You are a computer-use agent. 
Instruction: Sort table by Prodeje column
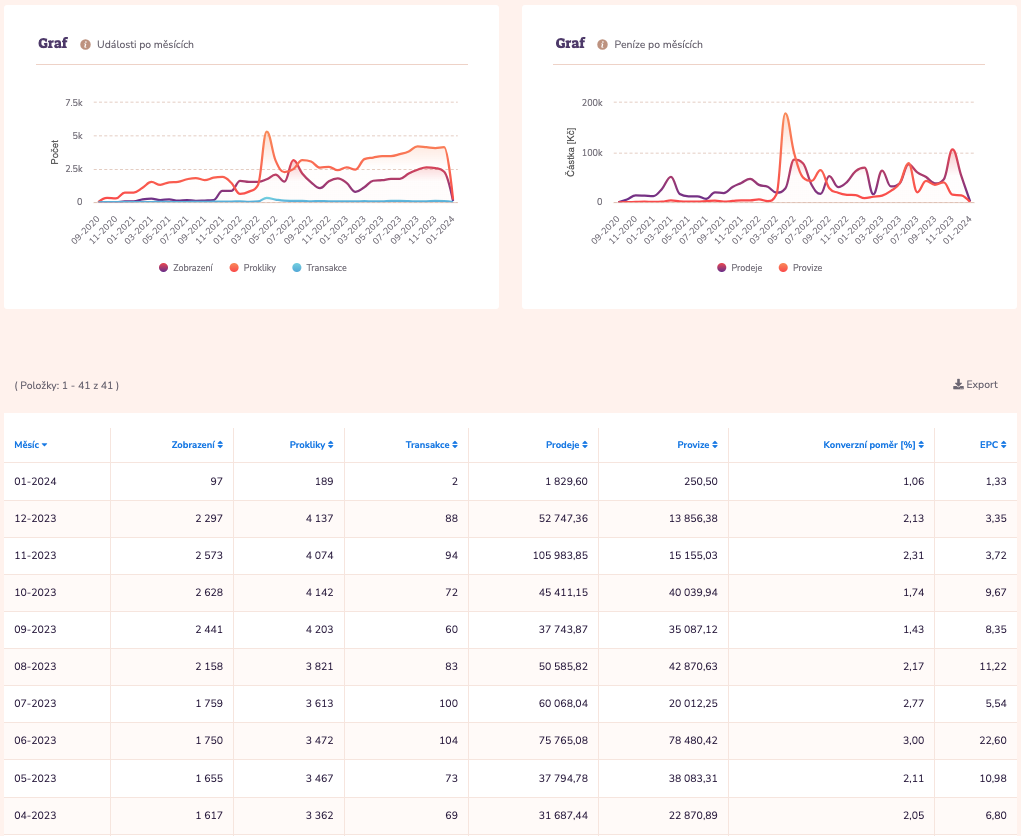tap(566, 444)
